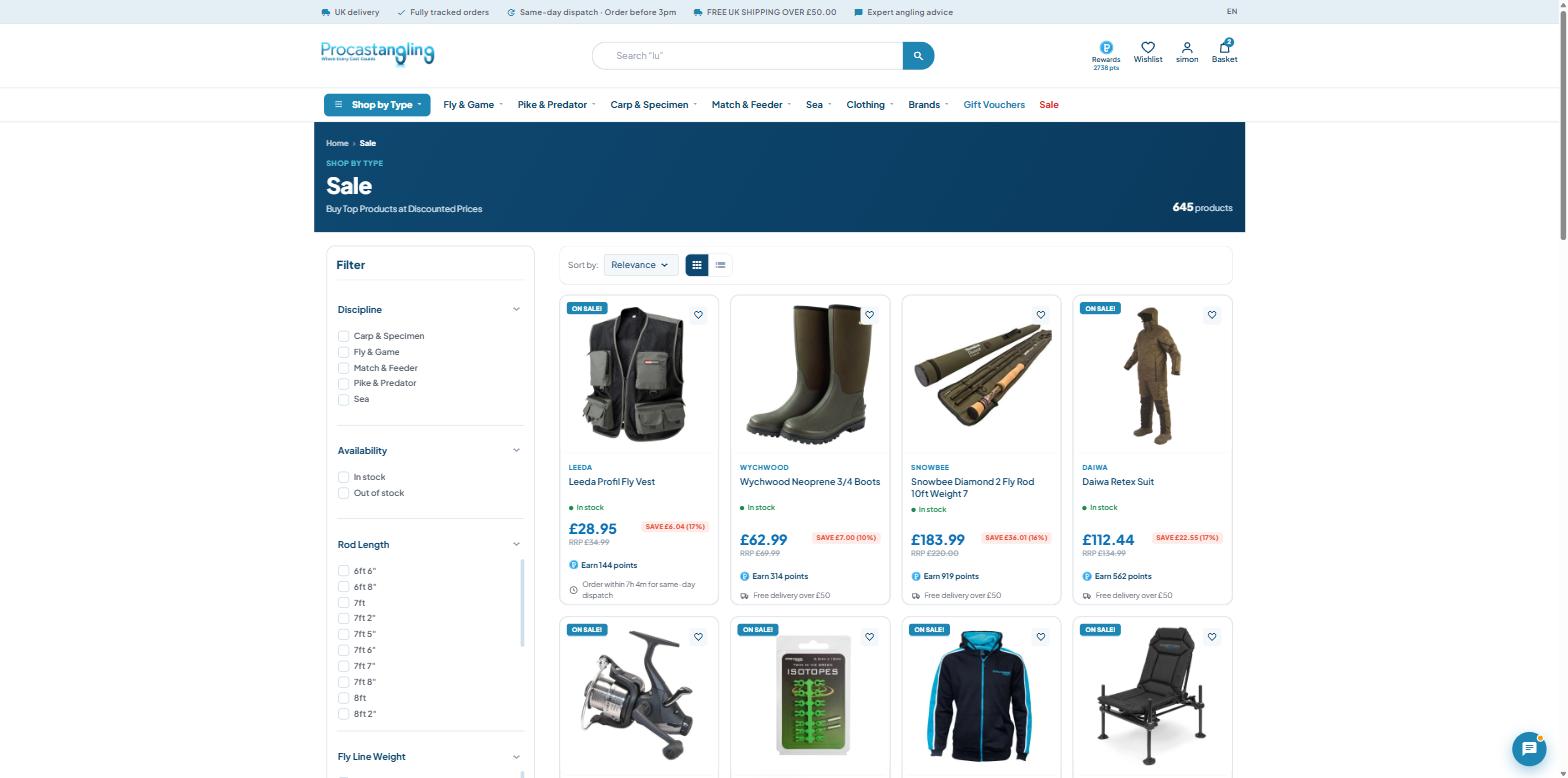Open the feeder chair product image
The width and height of the screenshot is (1568, 778).
coord(1152,696)
